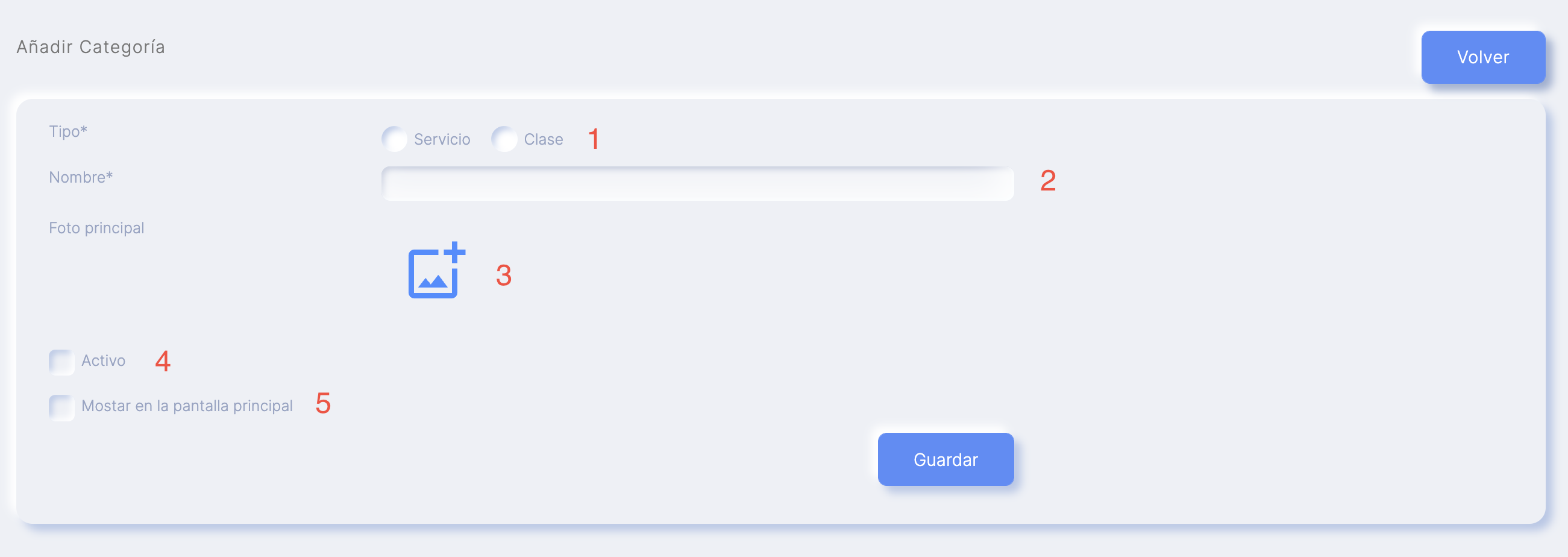
Task: Click the Mostar en la pantalla principal label
Action: pyautogui.click(x=187, y=406)
